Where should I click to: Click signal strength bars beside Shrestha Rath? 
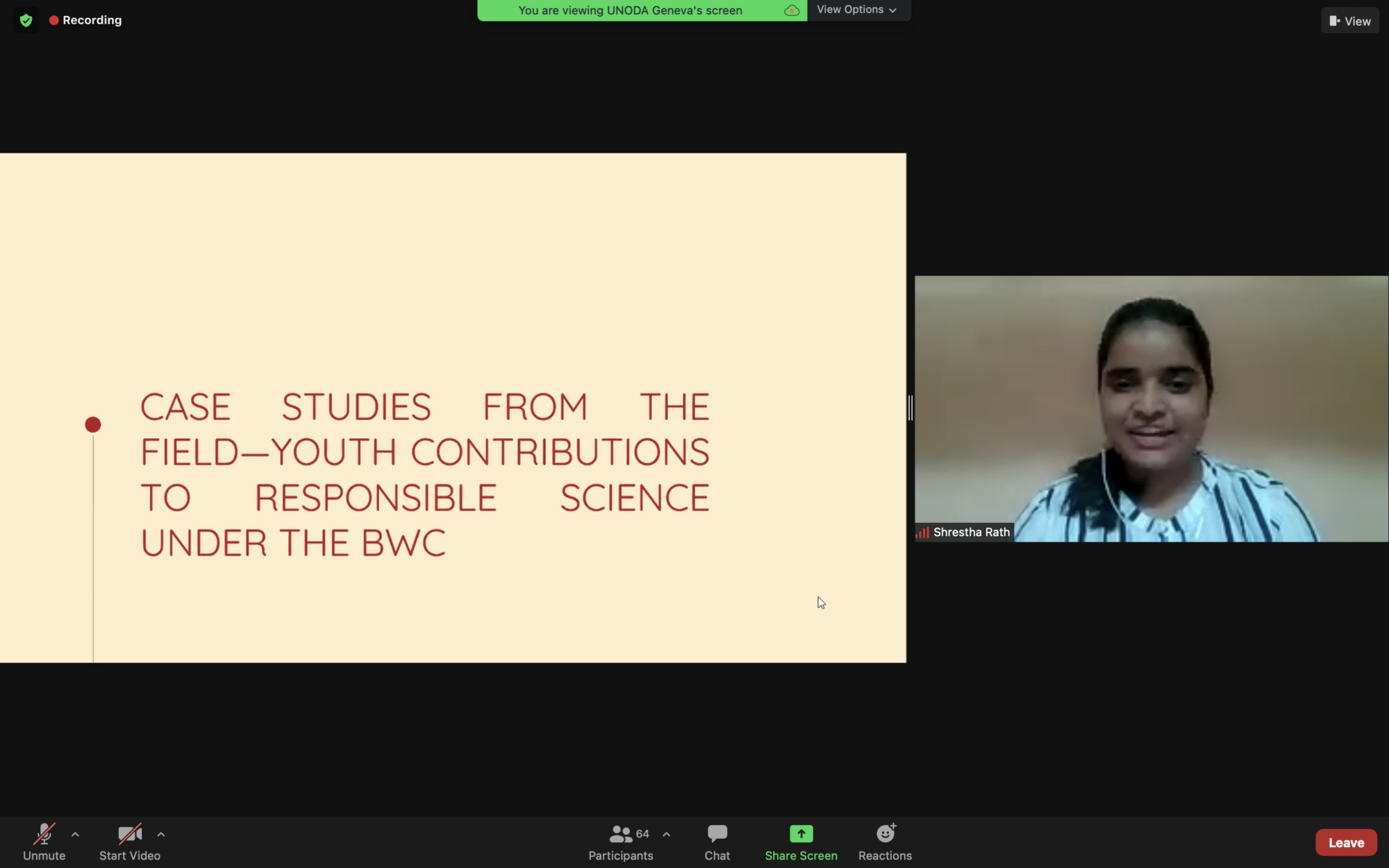point(922,533)
